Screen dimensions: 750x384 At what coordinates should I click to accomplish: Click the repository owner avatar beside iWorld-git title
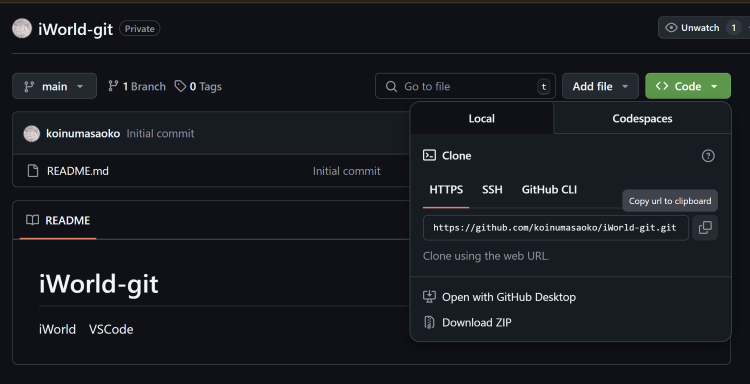pos(22,29)
